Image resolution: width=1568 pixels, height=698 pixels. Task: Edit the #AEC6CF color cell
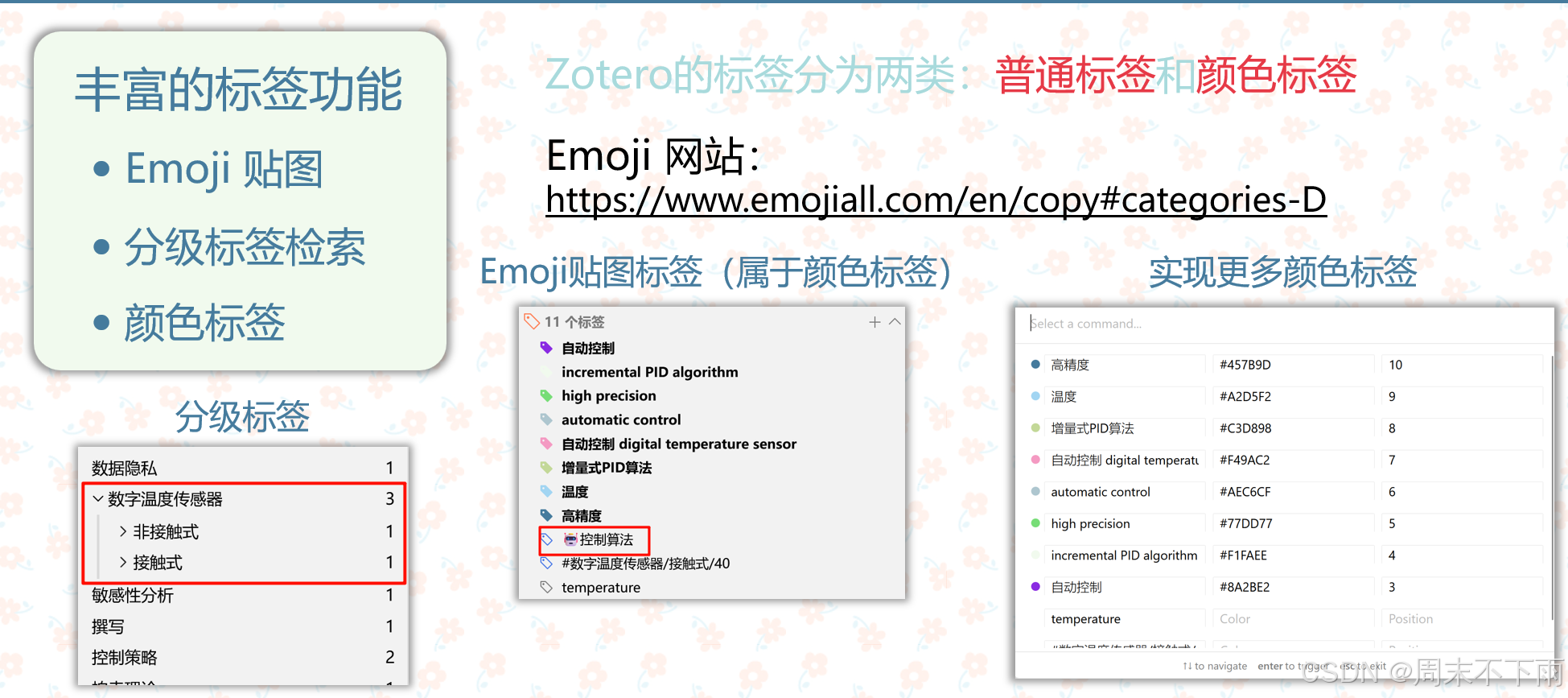[x=1293, y=492]
